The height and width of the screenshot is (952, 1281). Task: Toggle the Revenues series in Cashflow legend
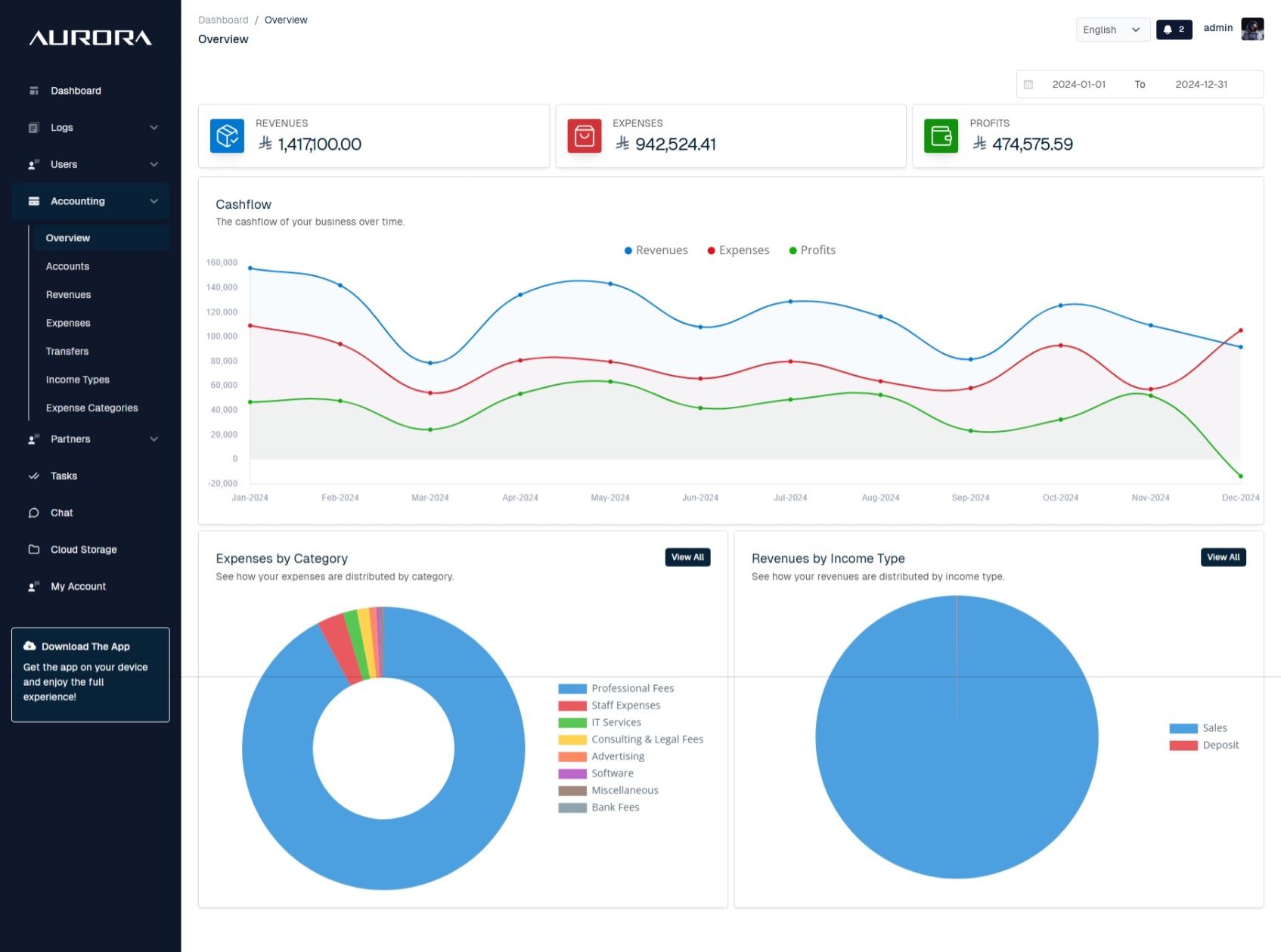[656, 250]
